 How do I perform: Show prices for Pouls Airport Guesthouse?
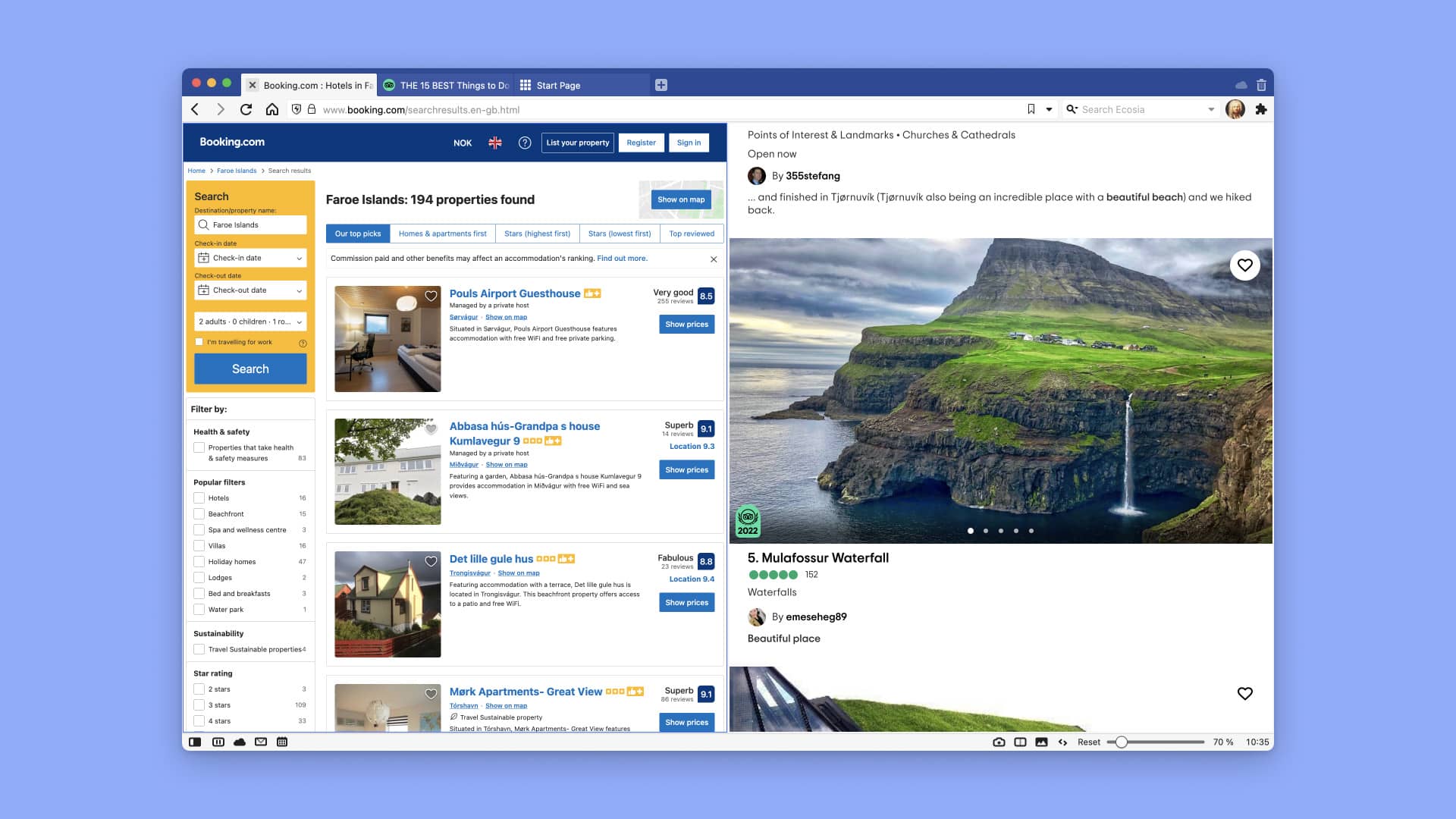(687, 324)
